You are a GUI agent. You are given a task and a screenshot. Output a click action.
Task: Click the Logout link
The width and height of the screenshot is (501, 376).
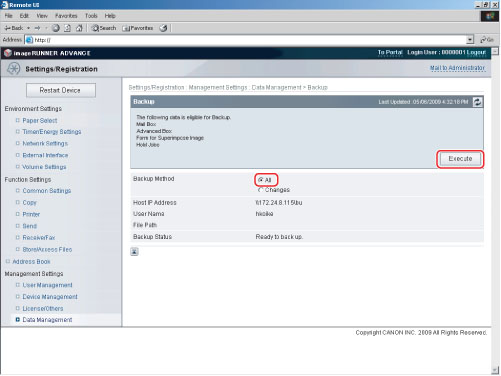[x=476, y=52]
